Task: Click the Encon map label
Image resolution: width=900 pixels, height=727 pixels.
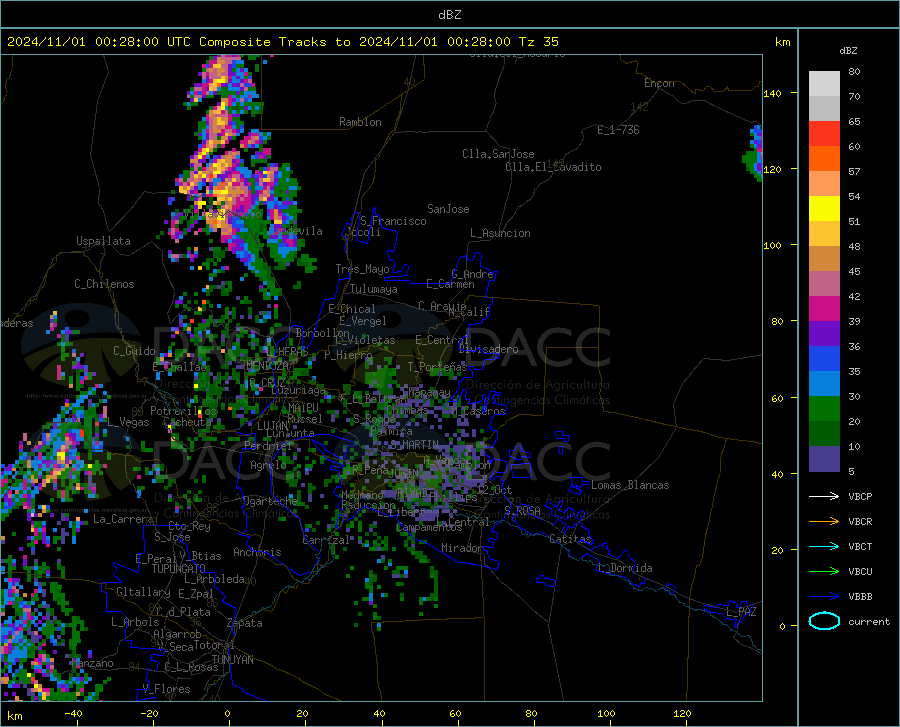Action: [659, 83]
